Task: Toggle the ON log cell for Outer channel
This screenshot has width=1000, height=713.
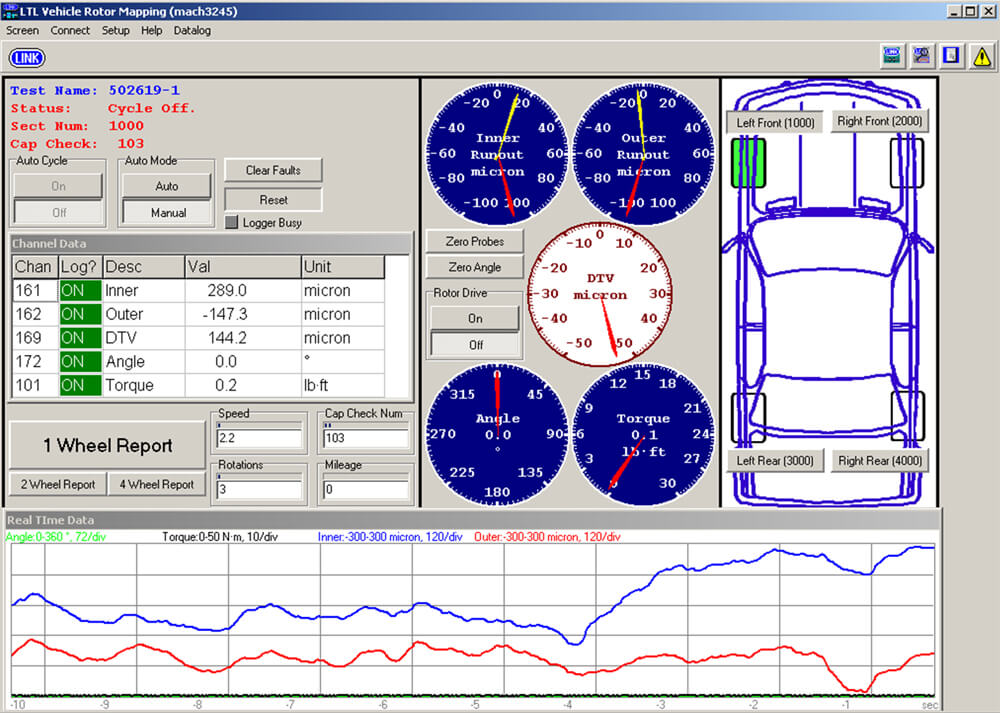Action: point(80,314)
